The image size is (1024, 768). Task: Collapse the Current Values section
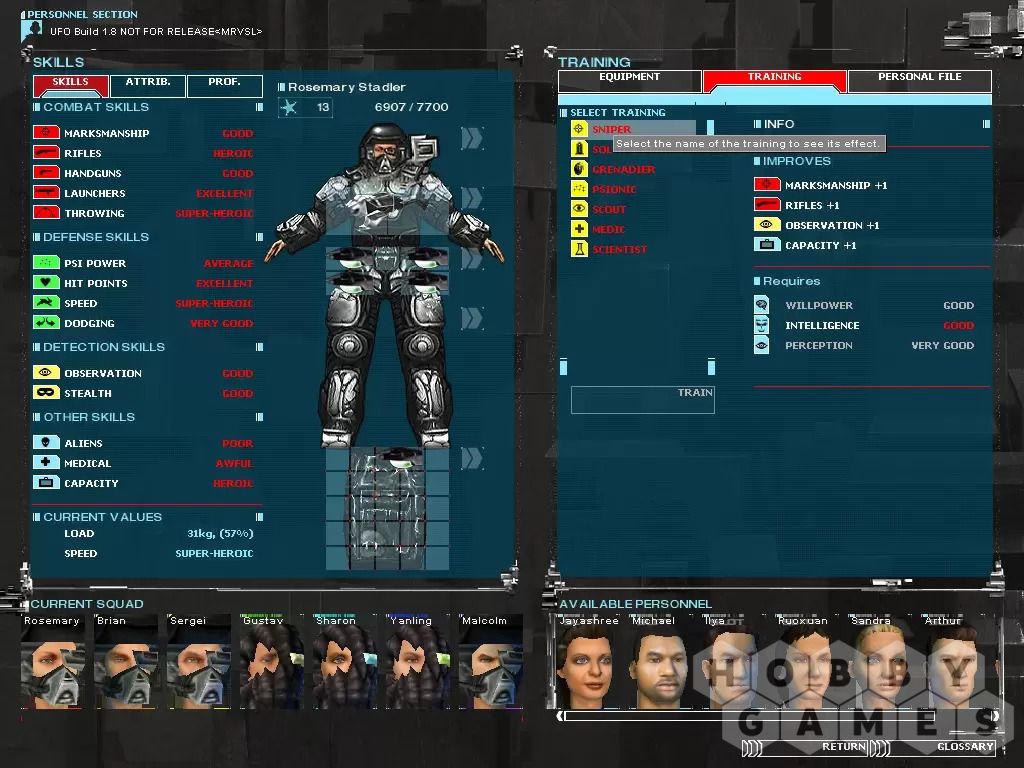(259, 517)
